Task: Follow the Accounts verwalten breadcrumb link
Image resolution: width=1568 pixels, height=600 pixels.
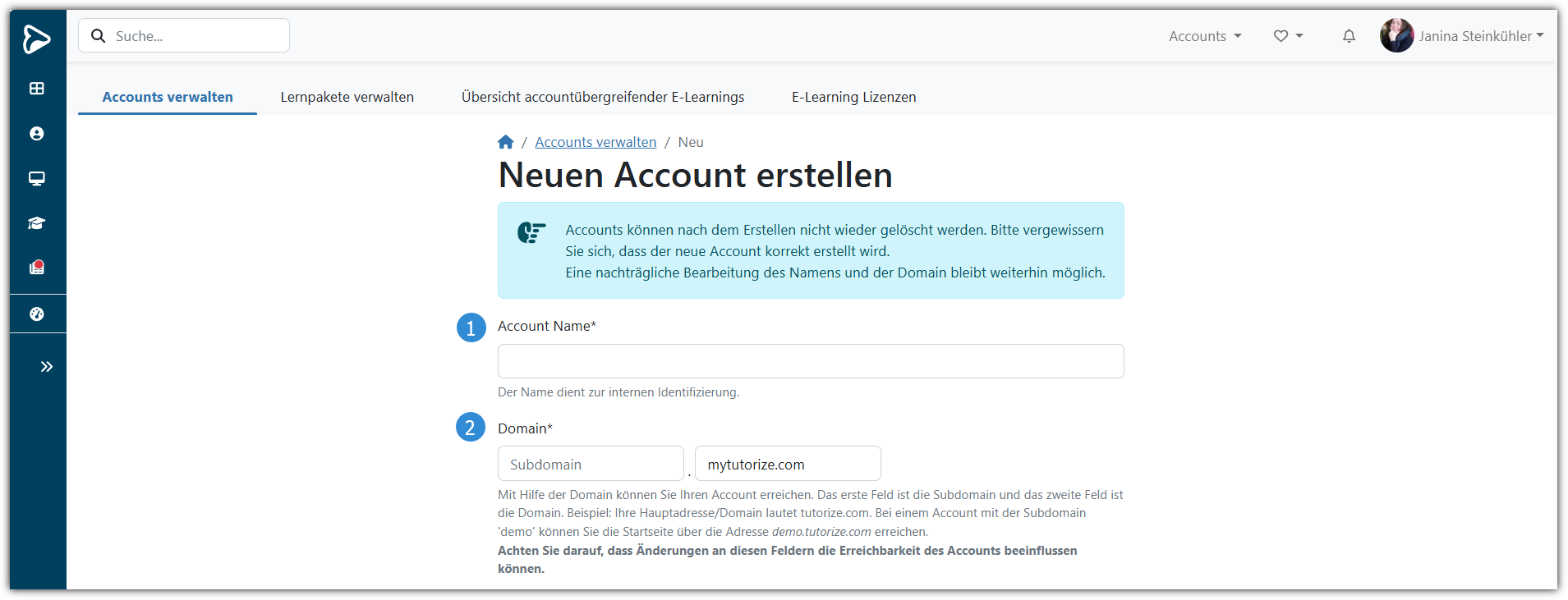Action: [x=595, y=142]
